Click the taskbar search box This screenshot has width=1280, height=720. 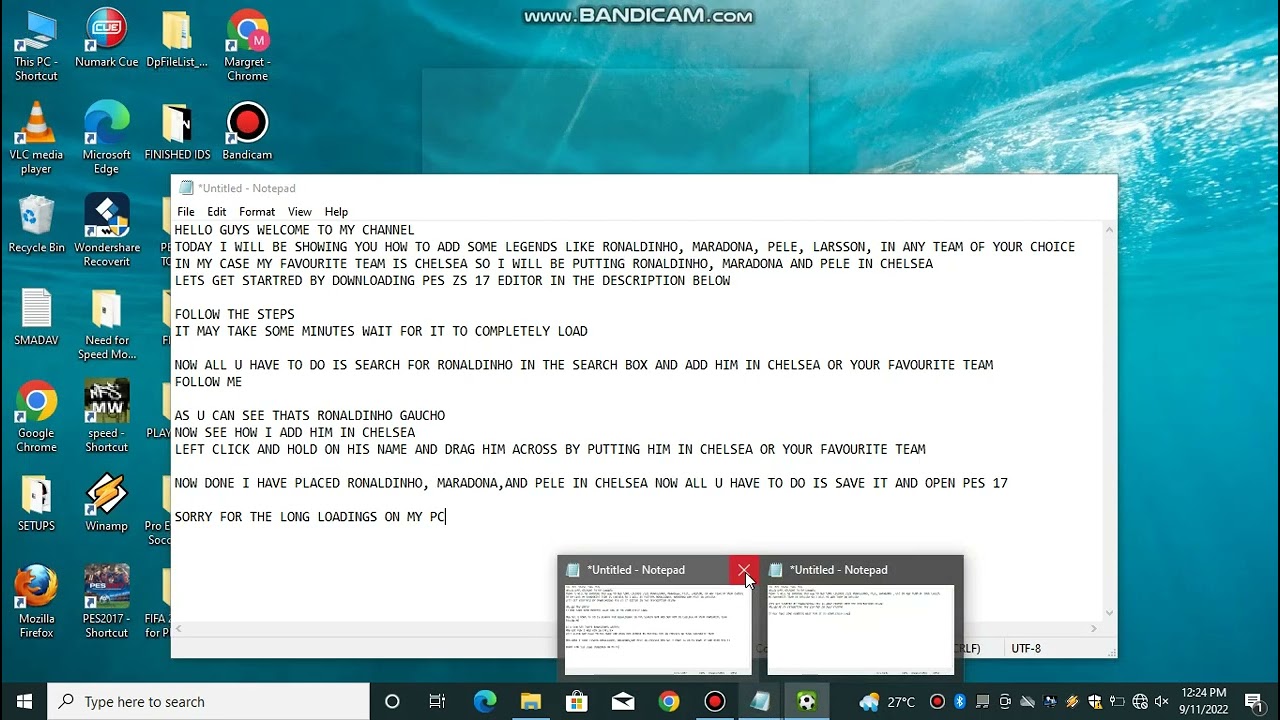(x=209, y=702)
